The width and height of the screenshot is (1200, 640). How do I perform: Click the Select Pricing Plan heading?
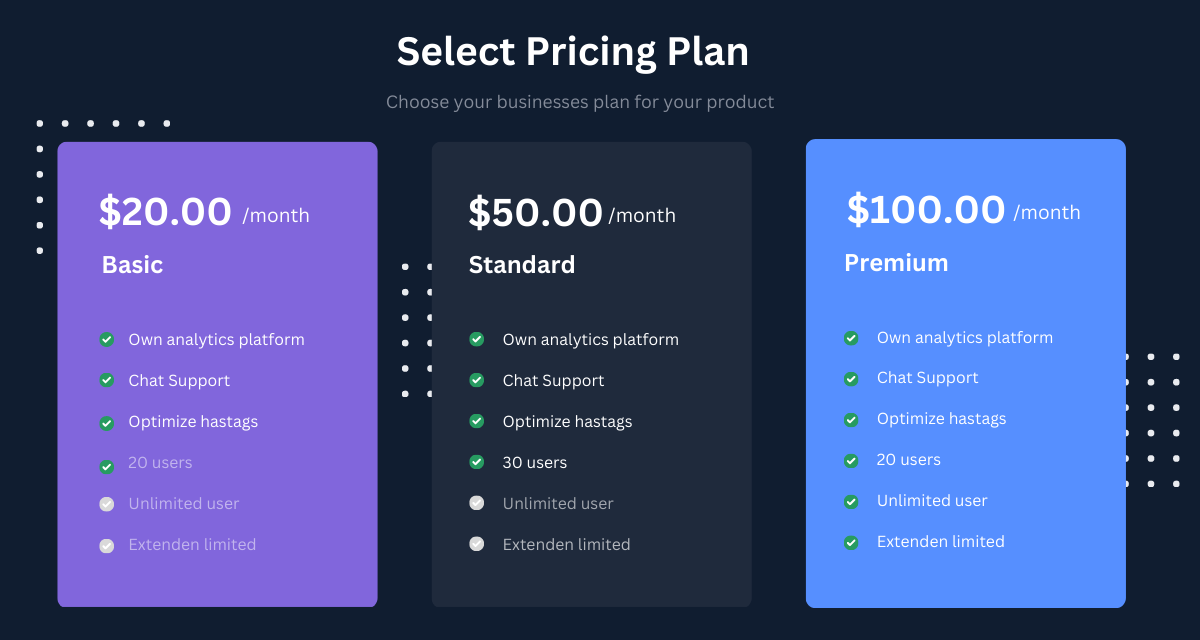[573, 51]
